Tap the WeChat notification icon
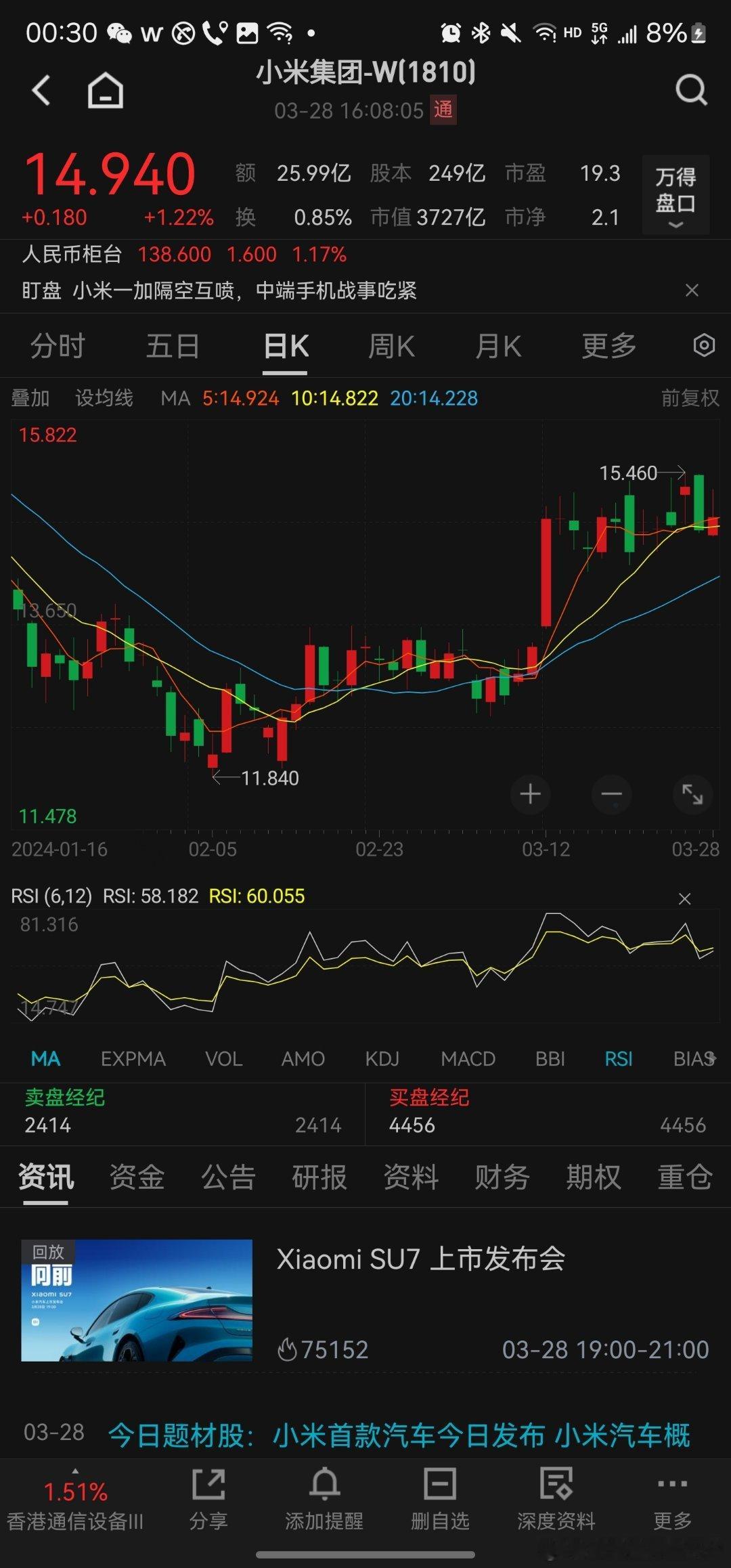Image resolution: width=731 pixels, height=1568 pixels. coord(119,32)
